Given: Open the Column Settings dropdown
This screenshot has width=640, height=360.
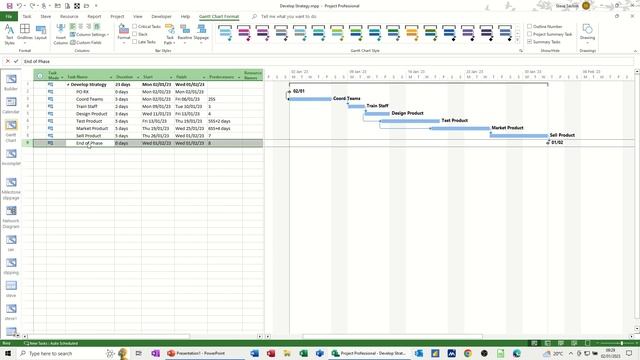Looking at the screenshot, I should pos(89,35).
